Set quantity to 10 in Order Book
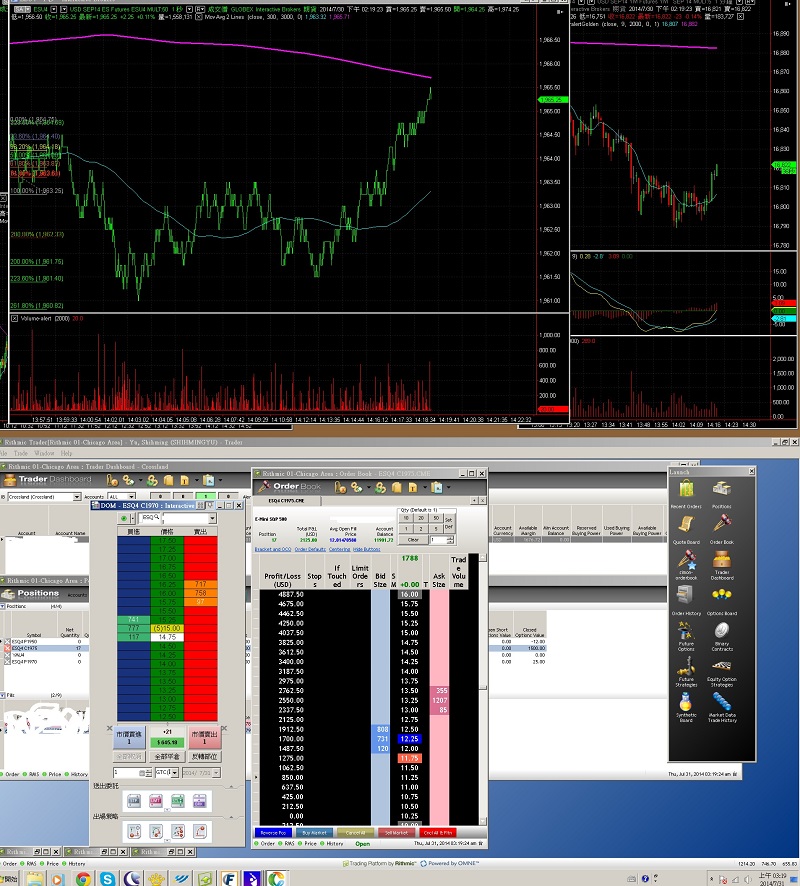The height and width of the screenshot is (886, 800). coord(406,518)
